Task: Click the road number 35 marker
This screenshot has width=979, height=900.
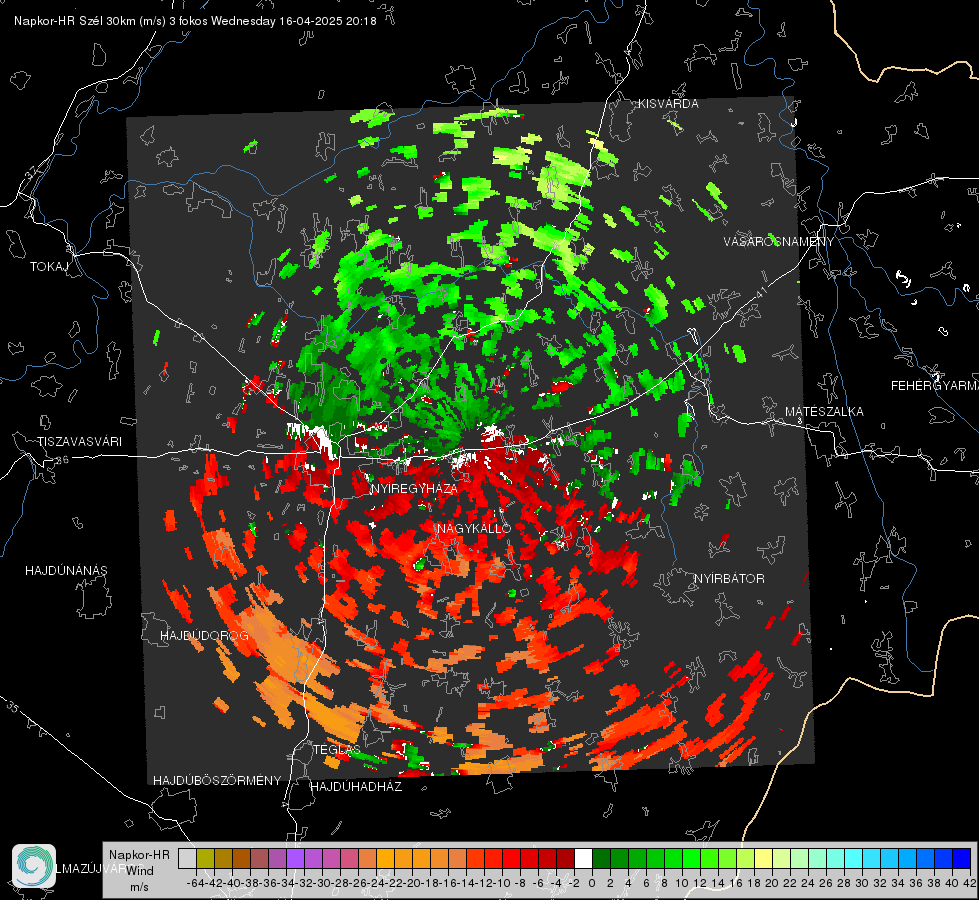Action: point(12,707)
